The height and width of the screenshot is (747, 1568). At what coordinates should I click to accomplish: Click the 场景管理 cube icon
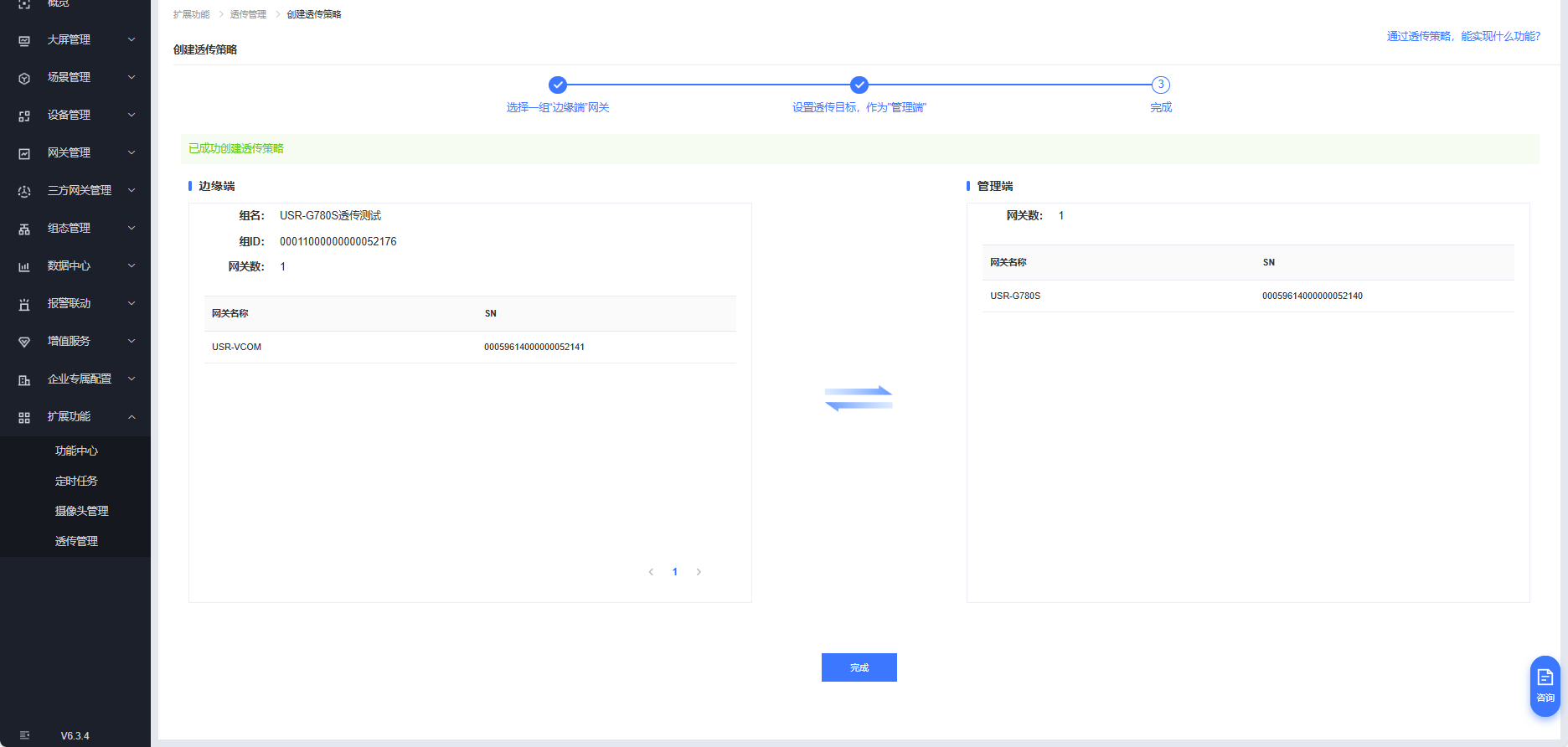click(x=24, y=78)
